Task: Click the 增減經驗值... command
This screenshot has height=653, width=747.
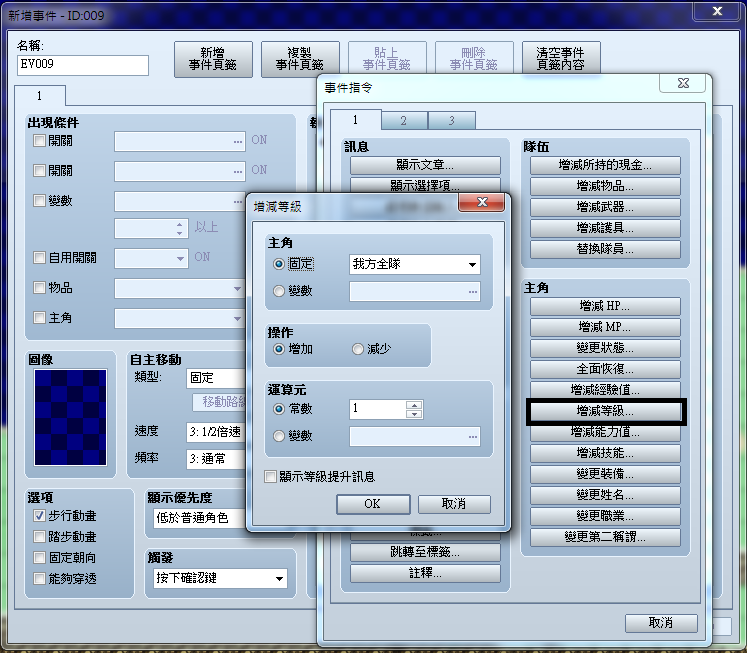Action: pyautogui.click(x=605, y=390)
